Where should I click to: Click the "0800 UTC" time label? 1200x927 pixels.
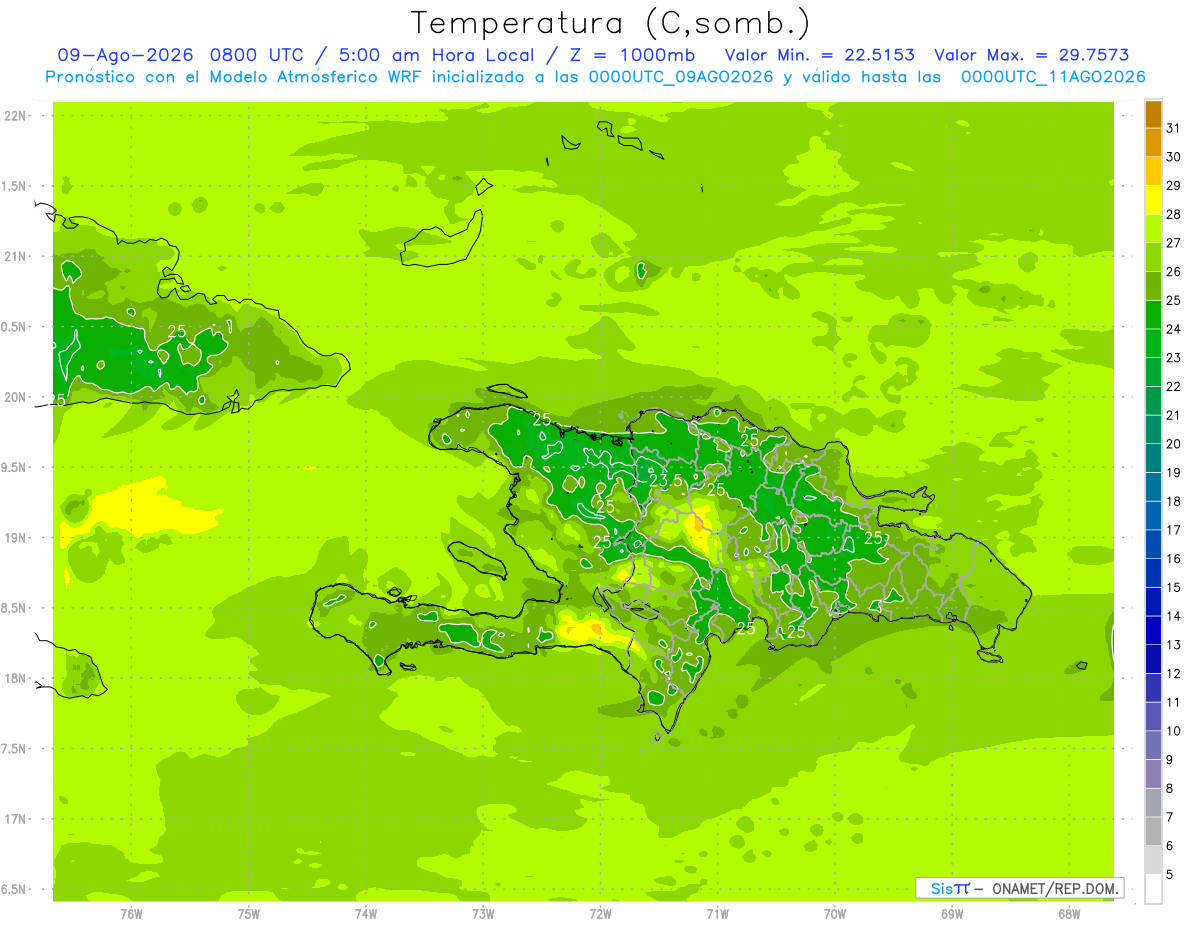pyautogui.click(x=258, y=55)
